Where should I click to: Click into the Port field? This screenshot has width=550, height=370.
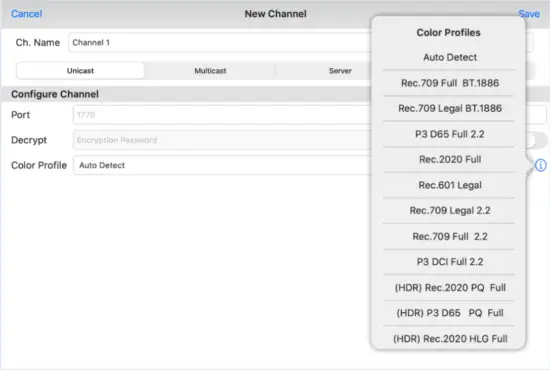[x=222, y=115]
